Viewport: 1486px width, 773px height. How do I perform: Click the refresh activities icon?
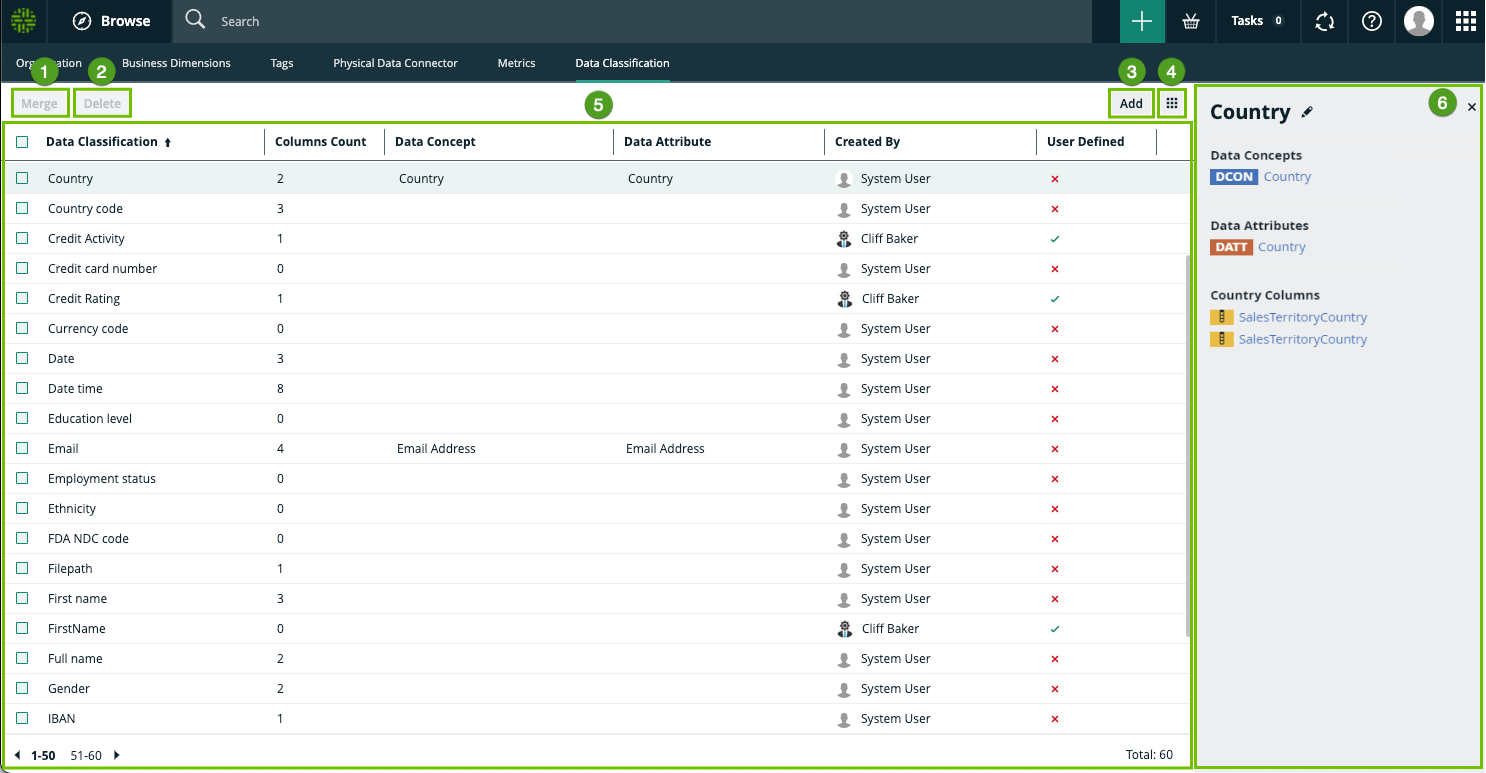[1325, 21]
